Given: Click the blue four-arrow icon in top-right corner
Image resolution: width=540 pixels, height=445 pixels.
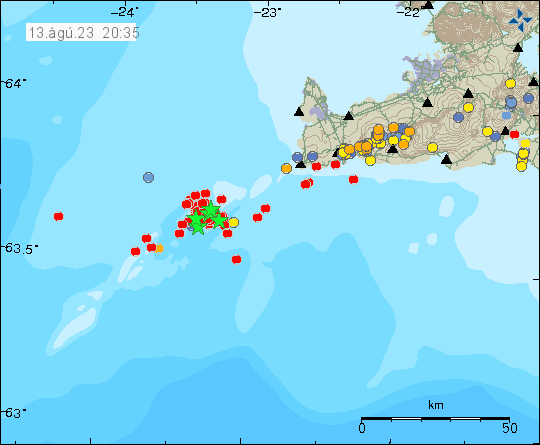Looking at the screenshot, I should pyautogui.click(x=520, y=20).
